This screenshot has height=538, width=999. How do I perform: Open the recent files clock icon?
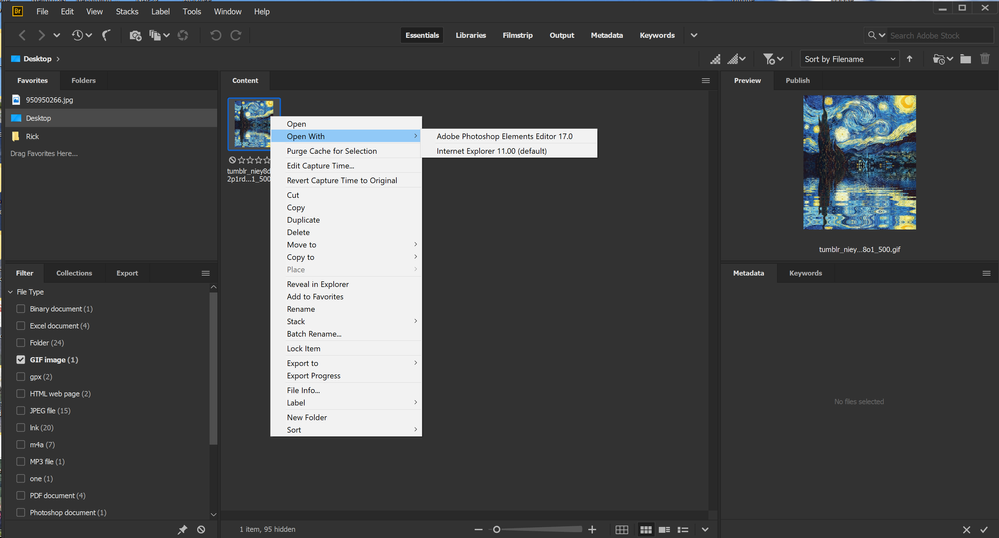(78, 36)
